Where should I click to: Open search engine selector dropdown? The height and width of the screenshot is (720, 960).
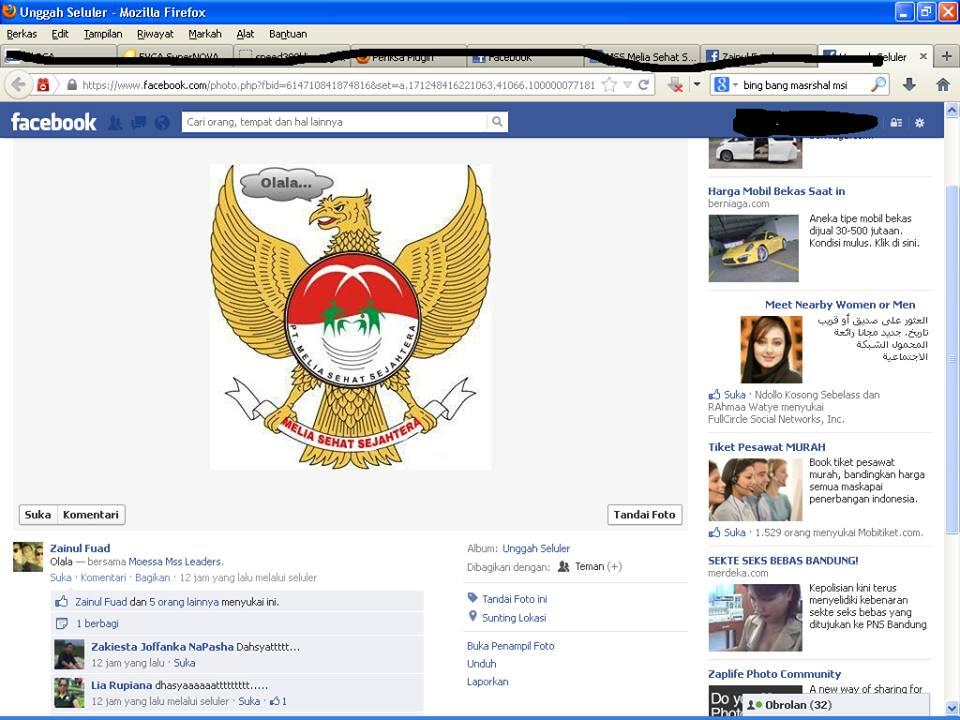[x=735, y=85]
